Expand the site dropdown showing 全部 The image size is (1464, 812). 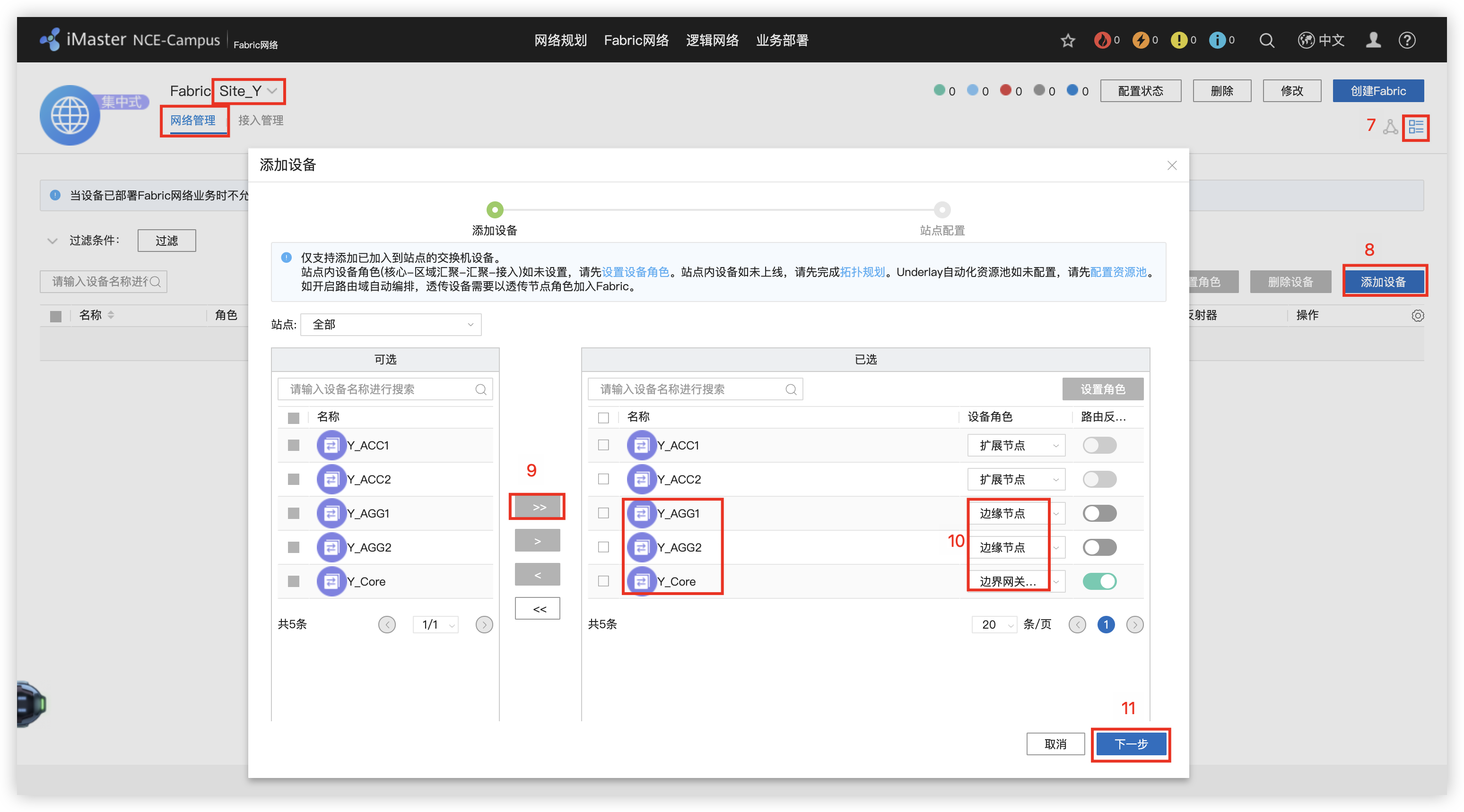tap(391, 324)
